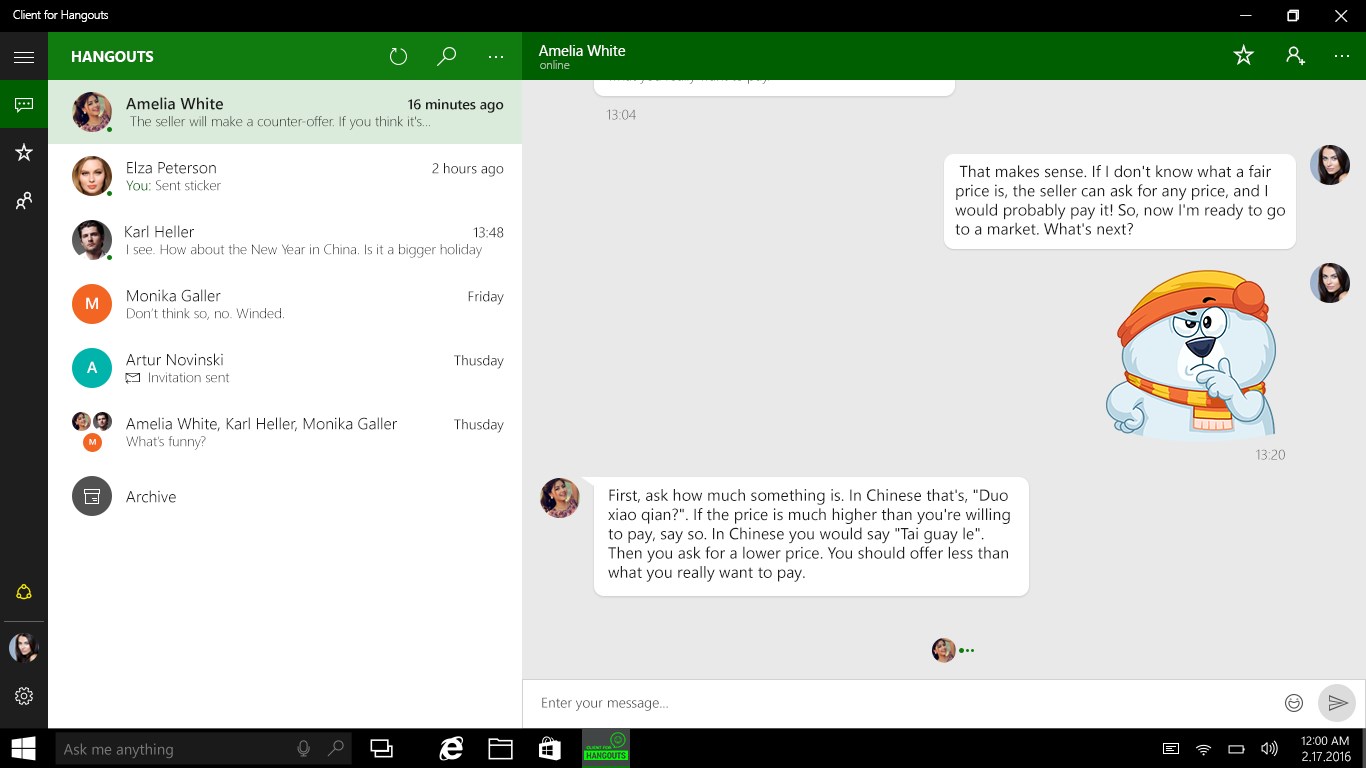Viewport: 1366px width, 768px height.
Task: Open the Monika Galler conversation
Action: pyautogui.click(x=285, y=304)
